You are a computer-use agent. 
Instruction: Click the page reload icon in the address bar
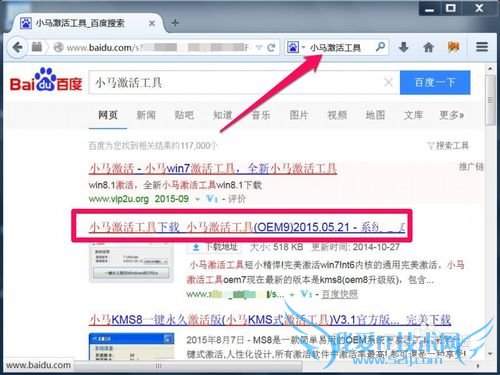[271, 48]
